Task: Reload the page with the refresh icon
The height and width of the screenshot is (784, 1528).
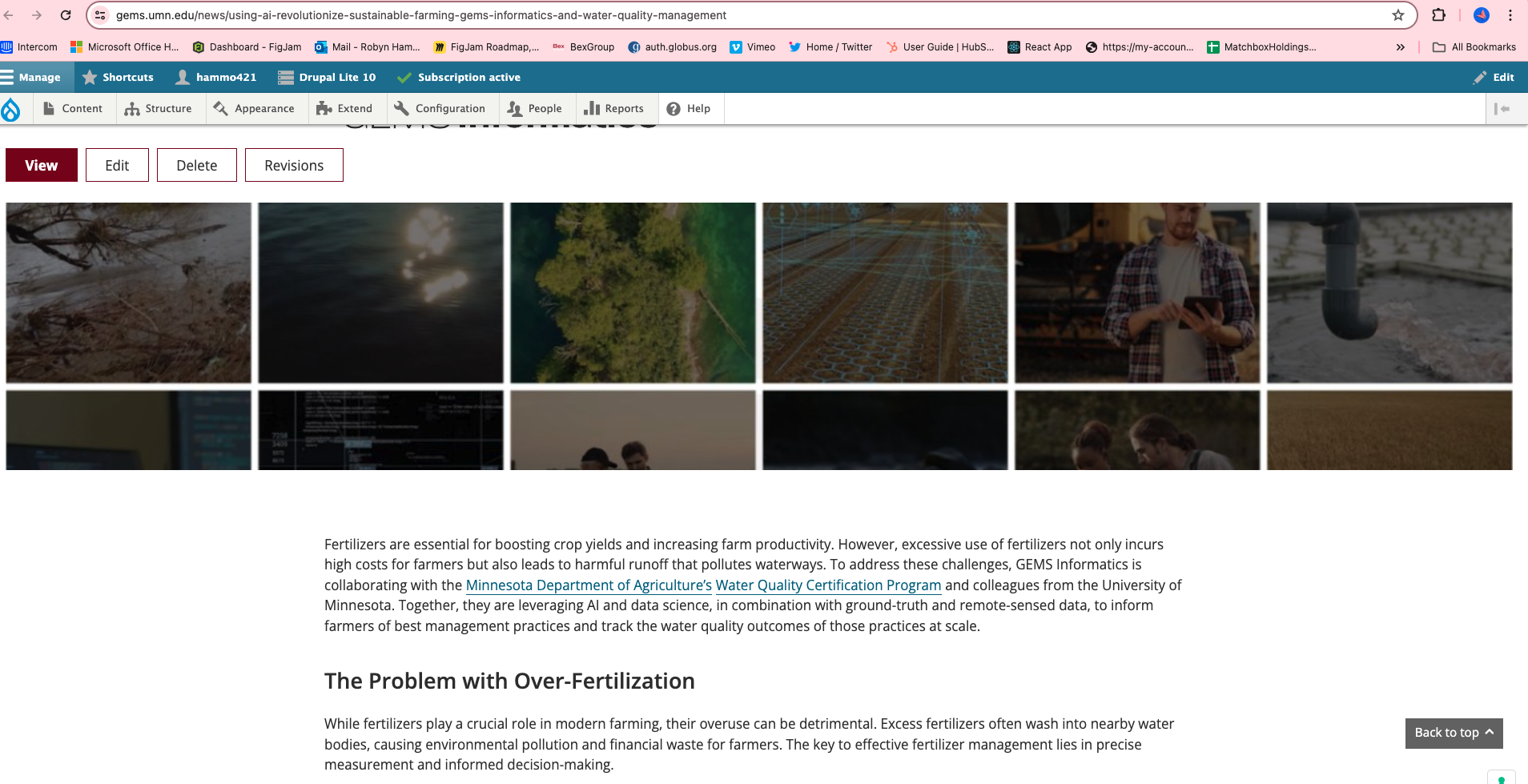Action: tap(66, 15)
